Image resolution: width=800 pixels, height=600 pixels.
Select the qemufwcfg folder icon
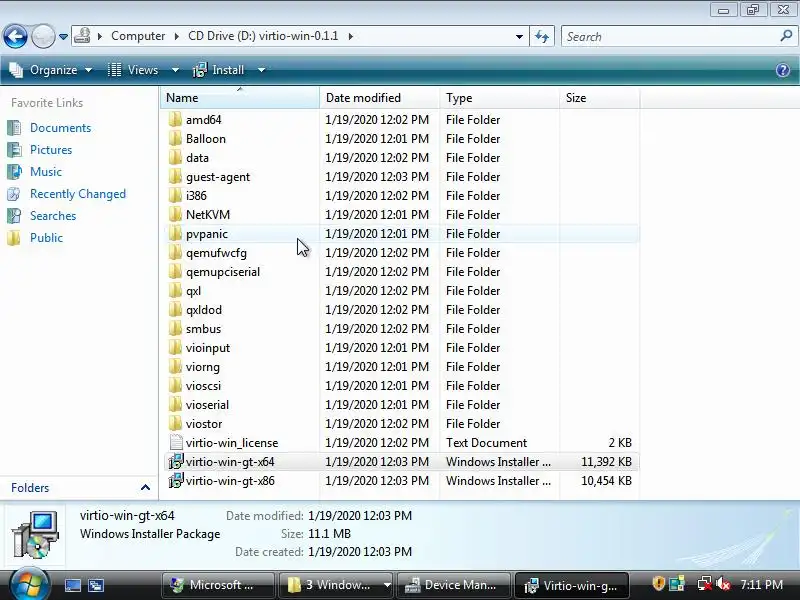click(x=175, y=253)
